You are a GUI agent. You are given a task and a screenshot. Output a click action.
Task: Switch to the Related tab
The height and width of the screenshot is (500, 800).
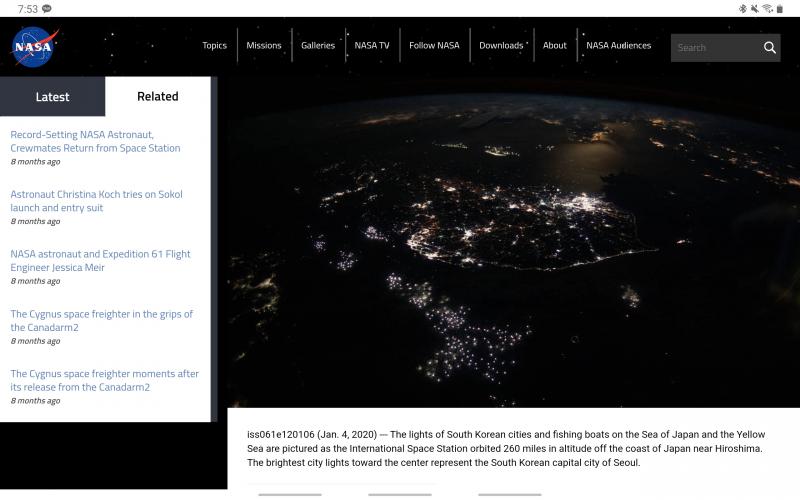(157, 97)
